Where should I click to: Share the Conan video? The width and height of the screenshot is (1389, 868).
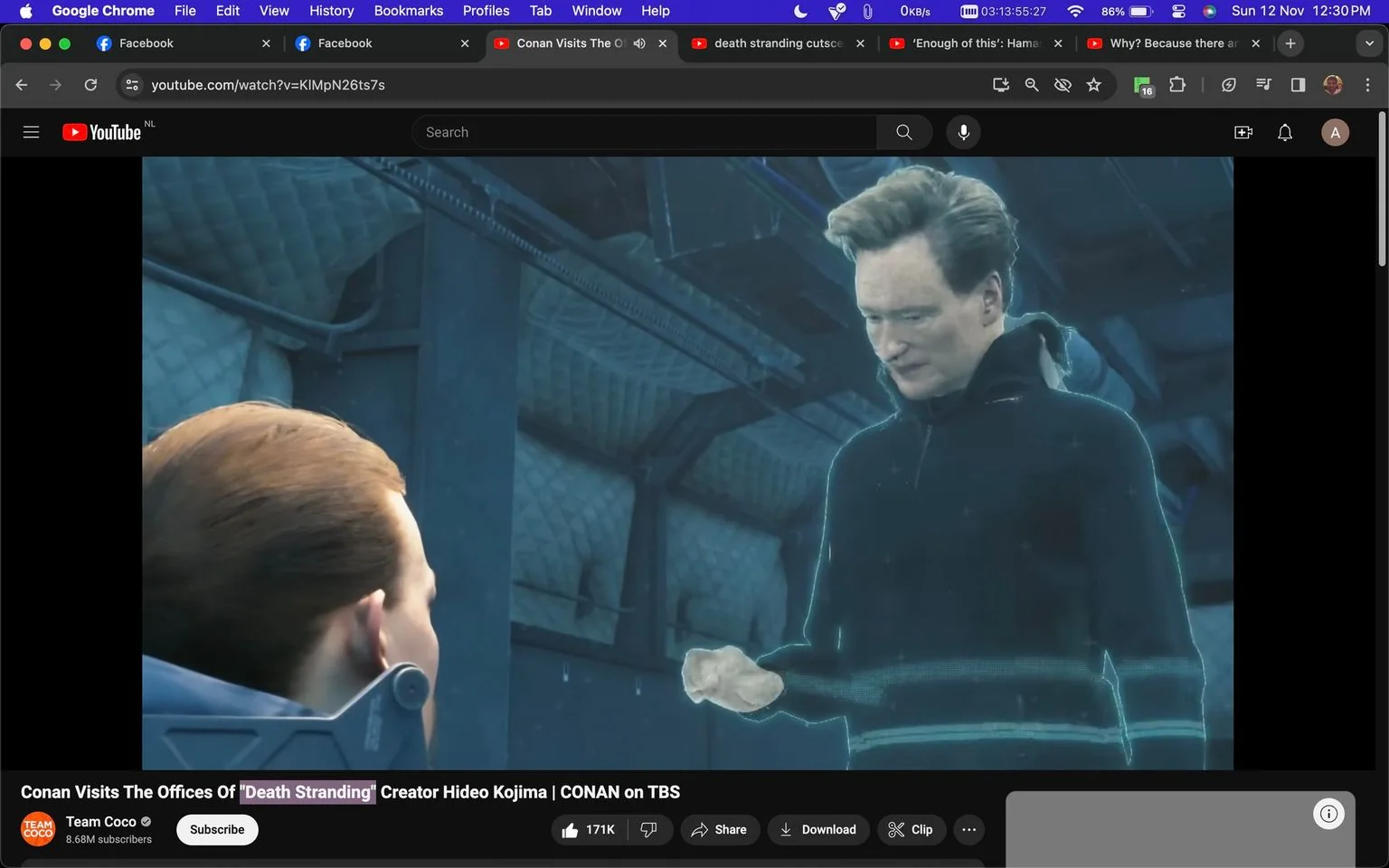[x=719, y=830]
